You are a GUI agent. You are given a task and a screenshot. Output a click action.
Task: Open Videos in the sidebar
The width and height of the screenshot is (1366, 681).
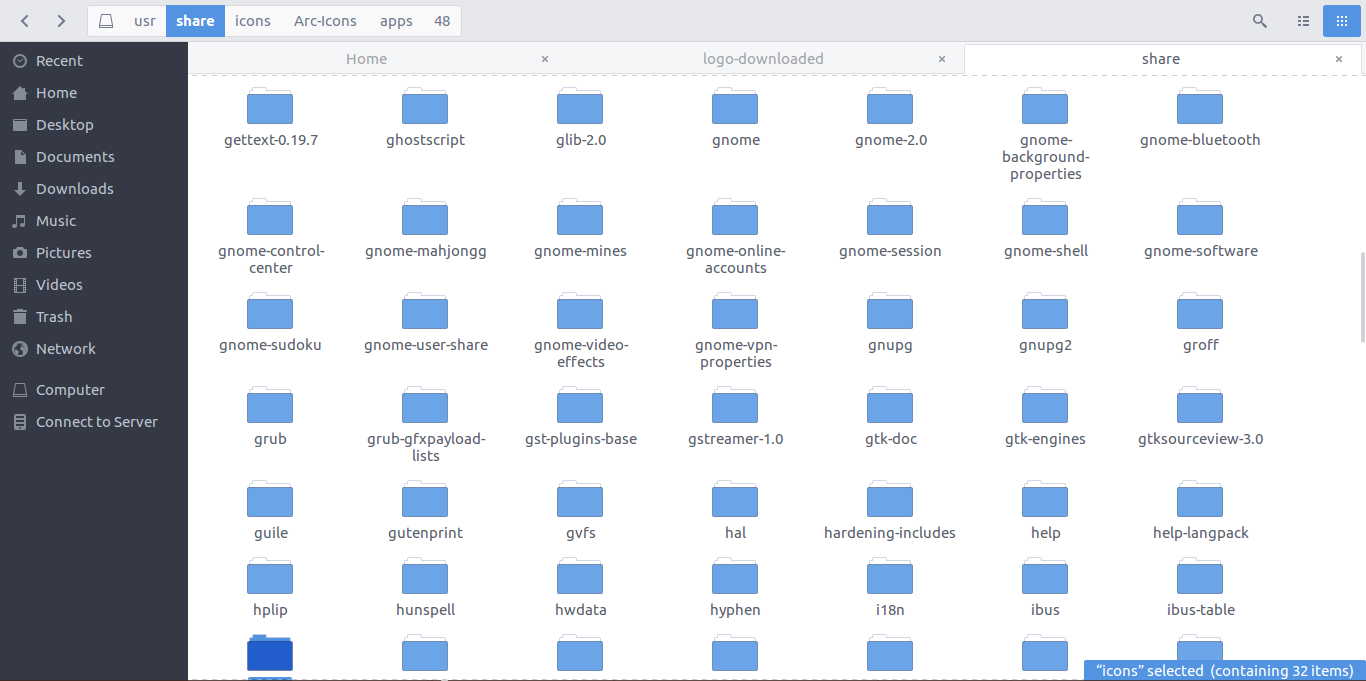(x=94, y=285)
